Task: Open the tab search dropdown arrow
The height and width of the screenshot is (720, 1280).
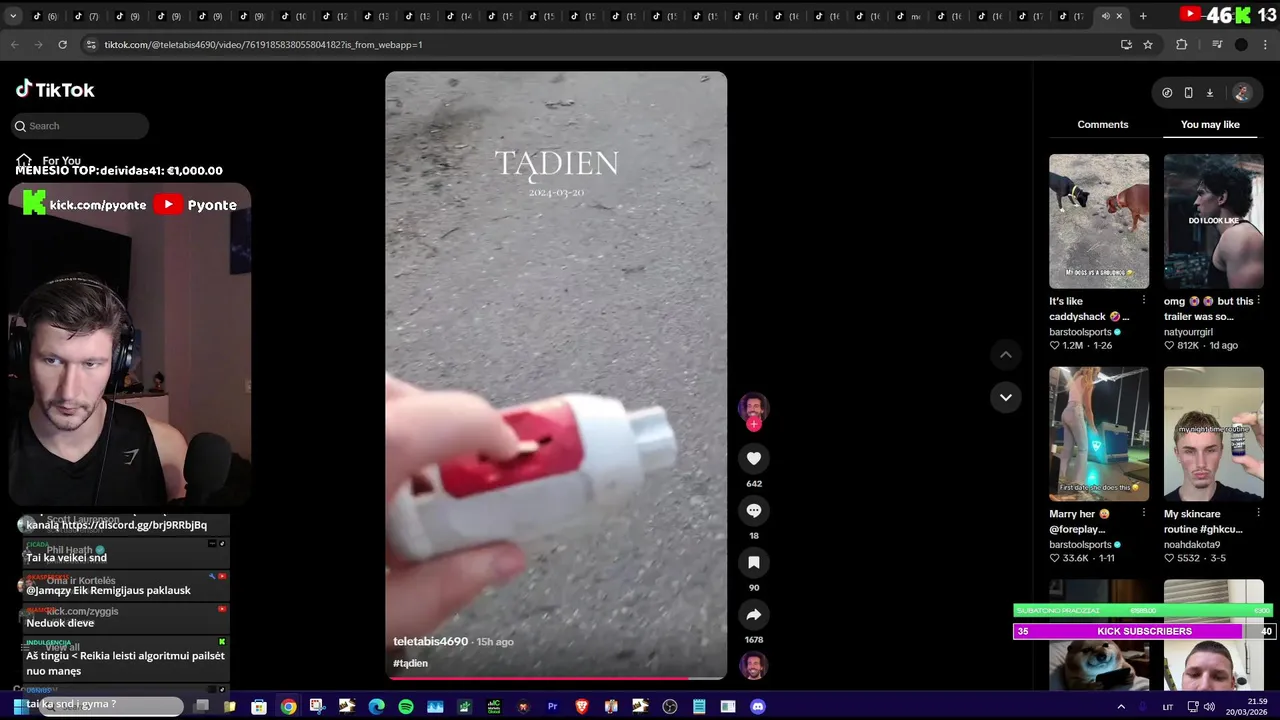Action: click(x=13, y=16)
